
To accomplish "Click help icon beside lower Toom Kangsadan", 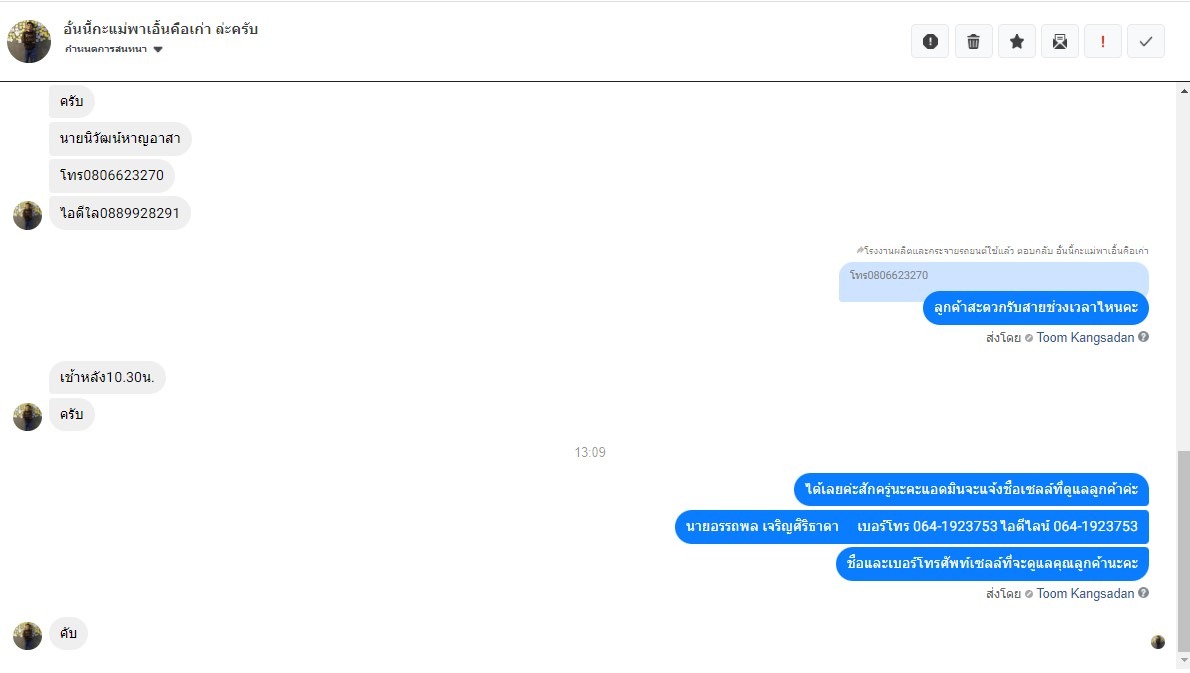I will point(1143,593).
